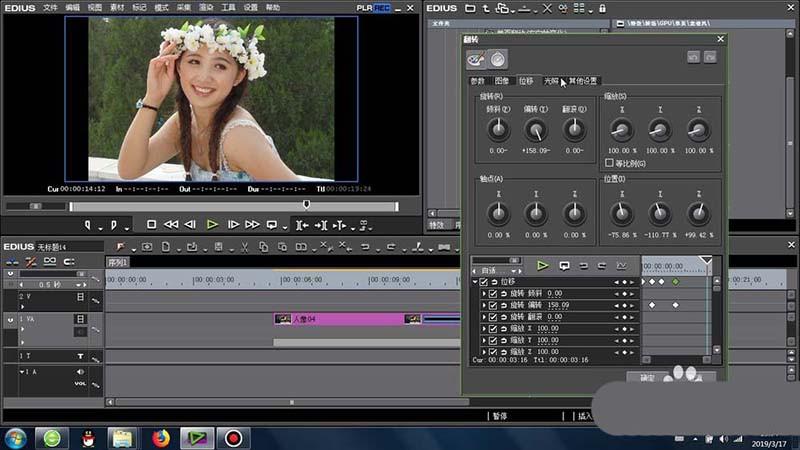Switch to the 图像 tab in dialog
This screenshot has height=450, width=800.
click(x=501, y=80)
